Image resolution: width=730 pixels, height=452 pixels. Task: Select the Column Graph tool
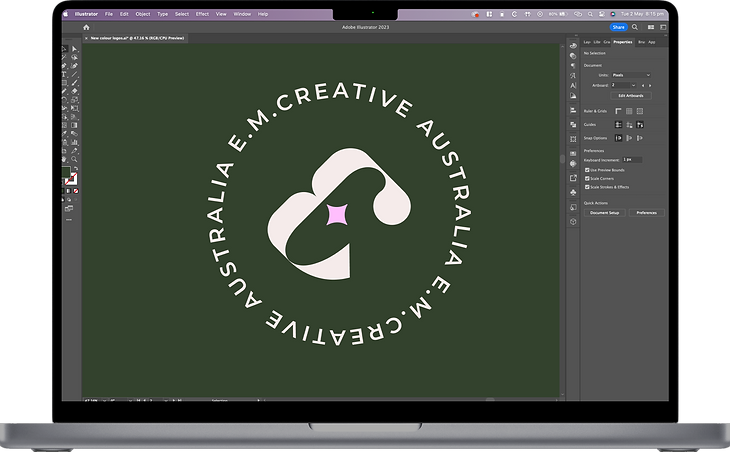74,142
